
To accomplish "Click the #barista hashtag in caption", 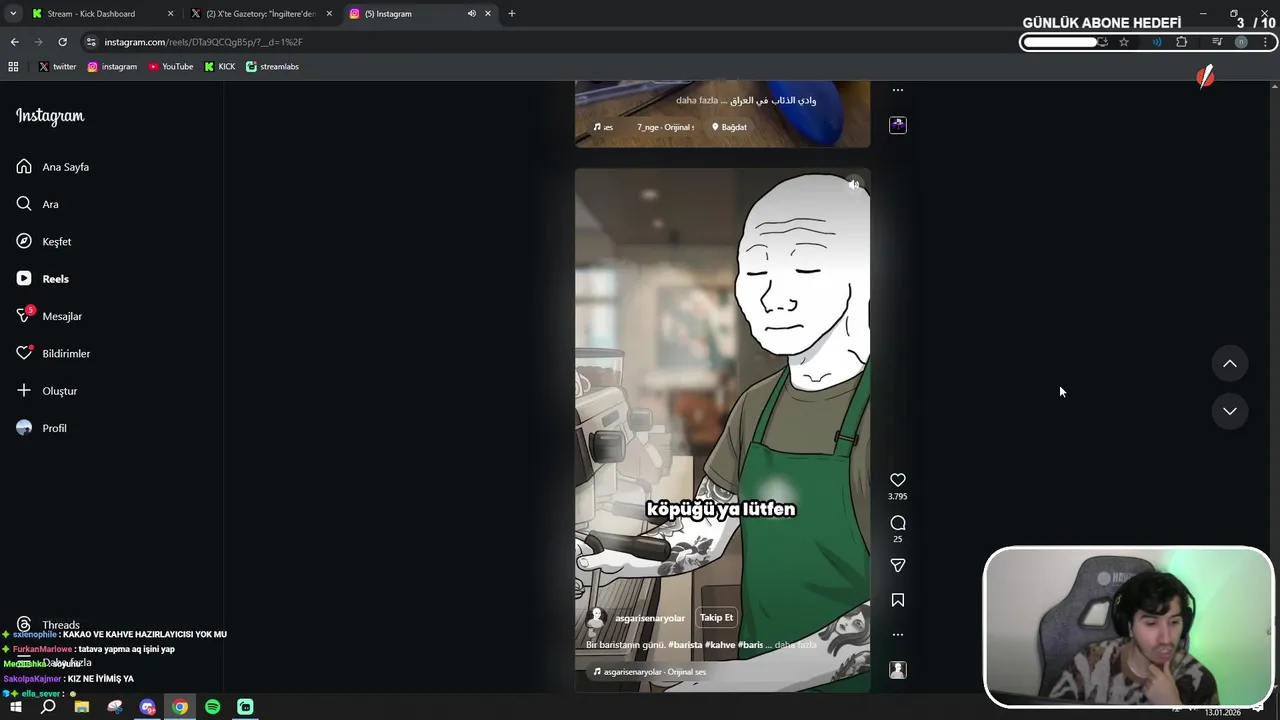I will pos(685,645).
